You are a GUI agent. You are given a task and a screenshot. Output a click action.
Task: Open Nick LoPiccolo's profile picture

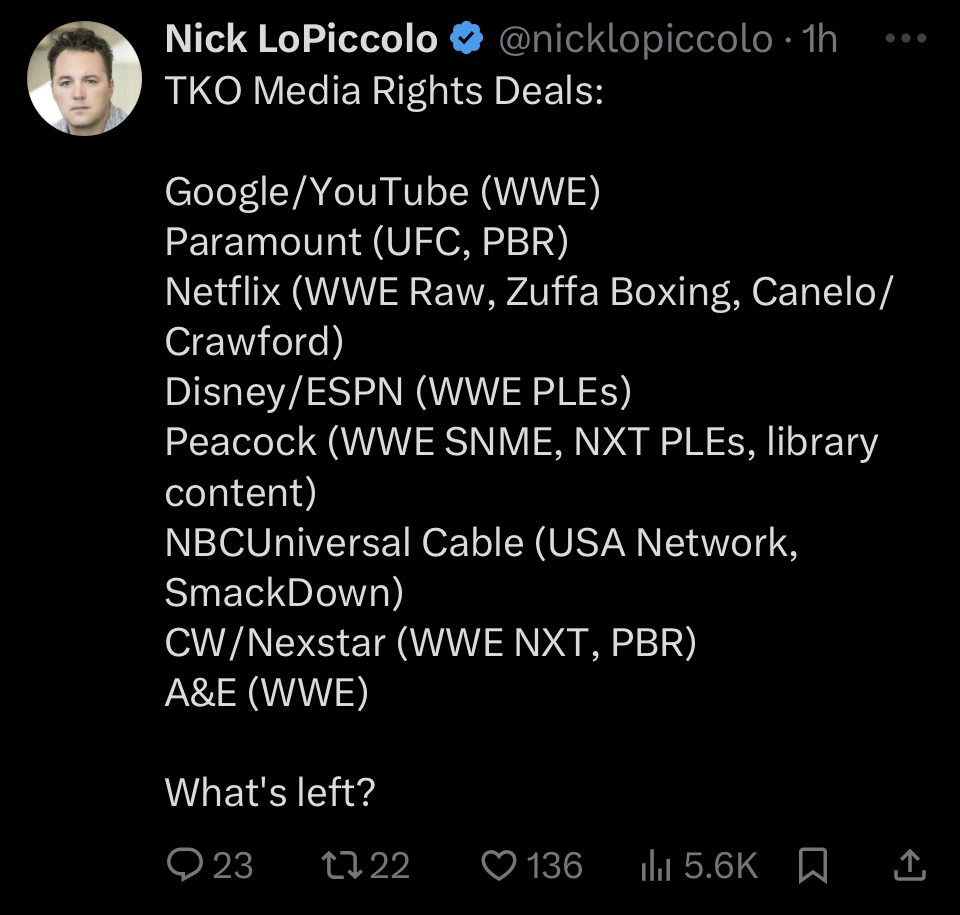[83, 78]
